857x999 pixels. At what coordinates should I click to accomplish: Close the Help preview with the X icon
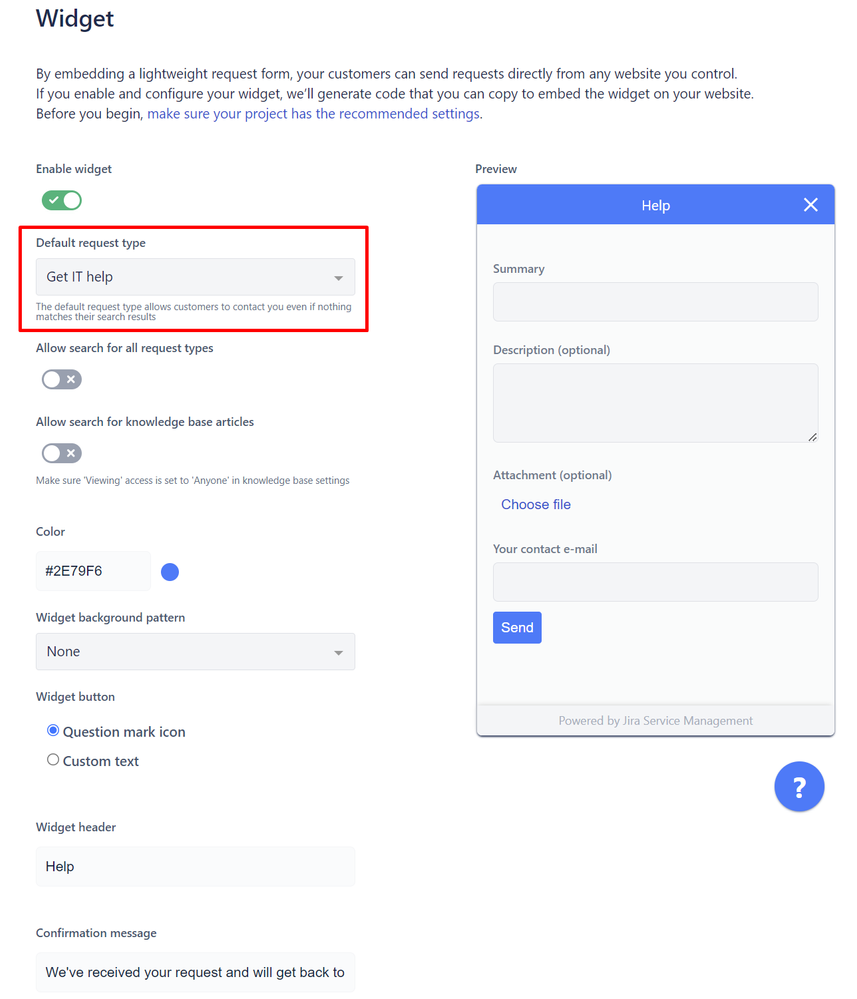point(810,205)
